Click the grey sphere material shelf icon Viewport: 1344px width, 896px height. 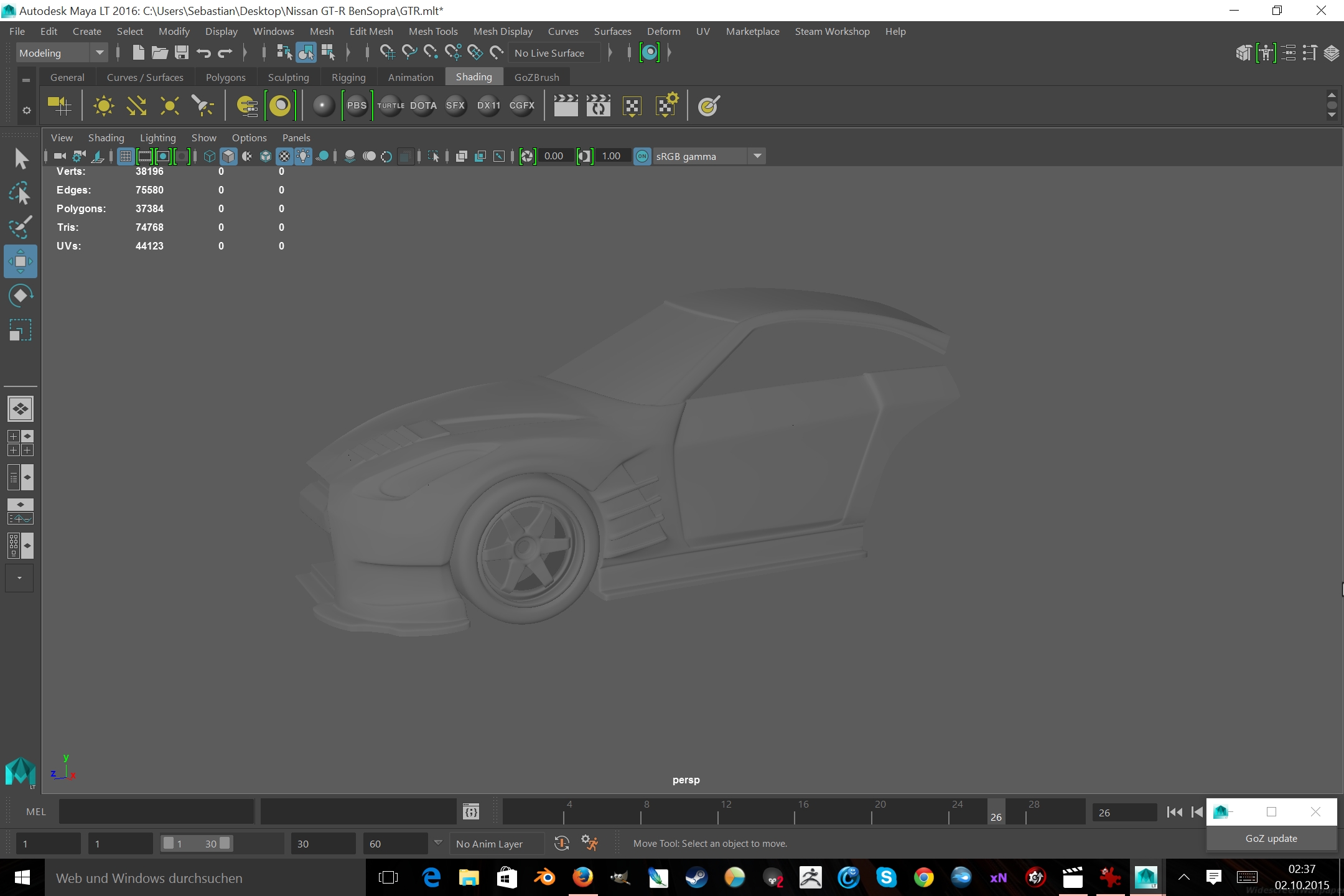[x=323, y=106]
